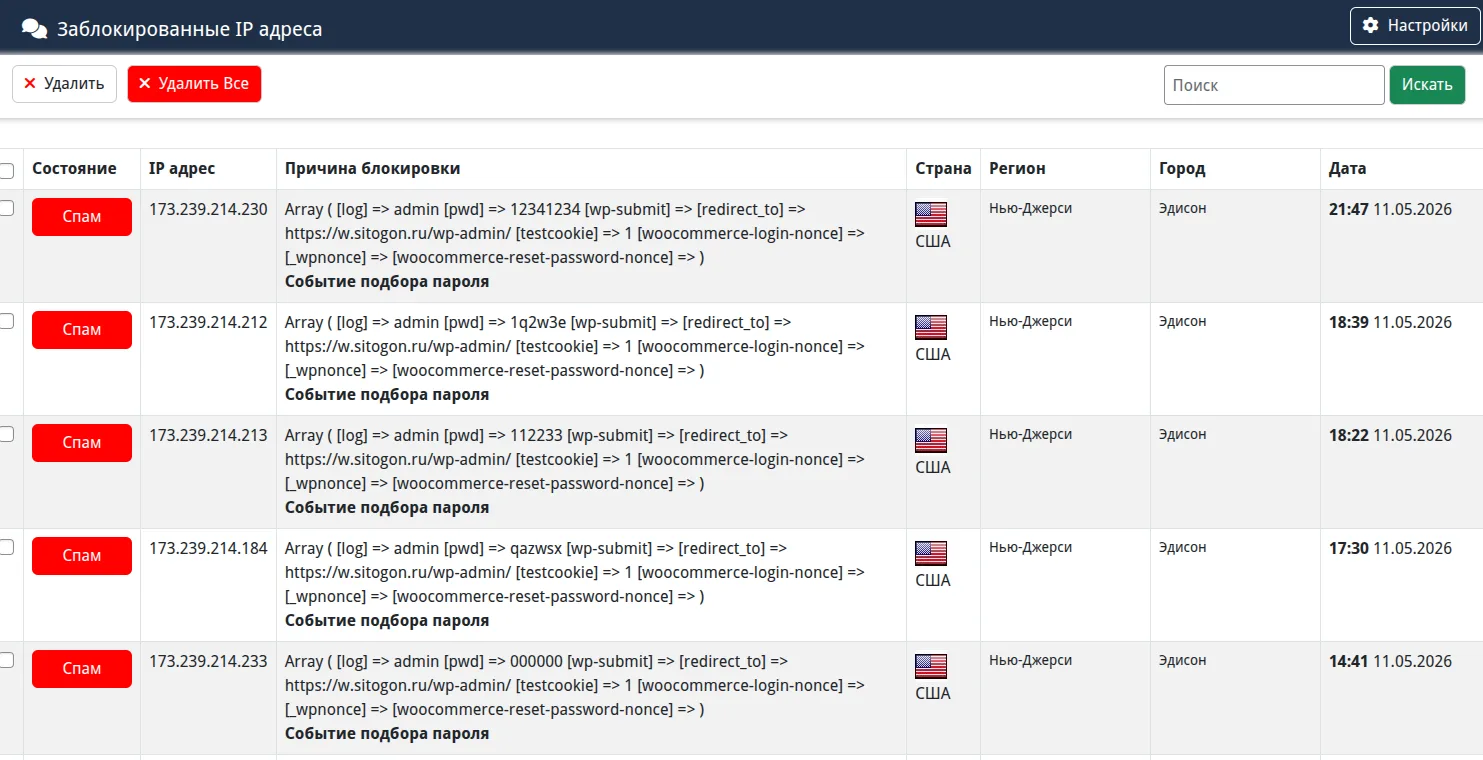The height and width of the screenshot is (760, 1483).
Task: Click the chat bubbles icon in header
Action: [34, 29]
